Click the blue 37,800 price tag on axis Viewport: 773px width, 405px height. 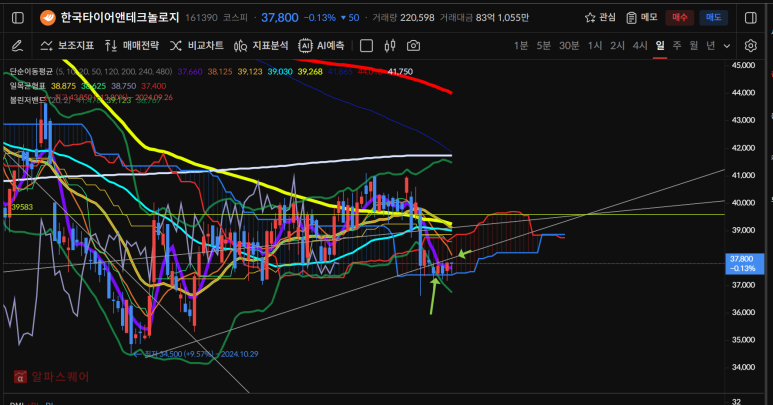point(744,264)
